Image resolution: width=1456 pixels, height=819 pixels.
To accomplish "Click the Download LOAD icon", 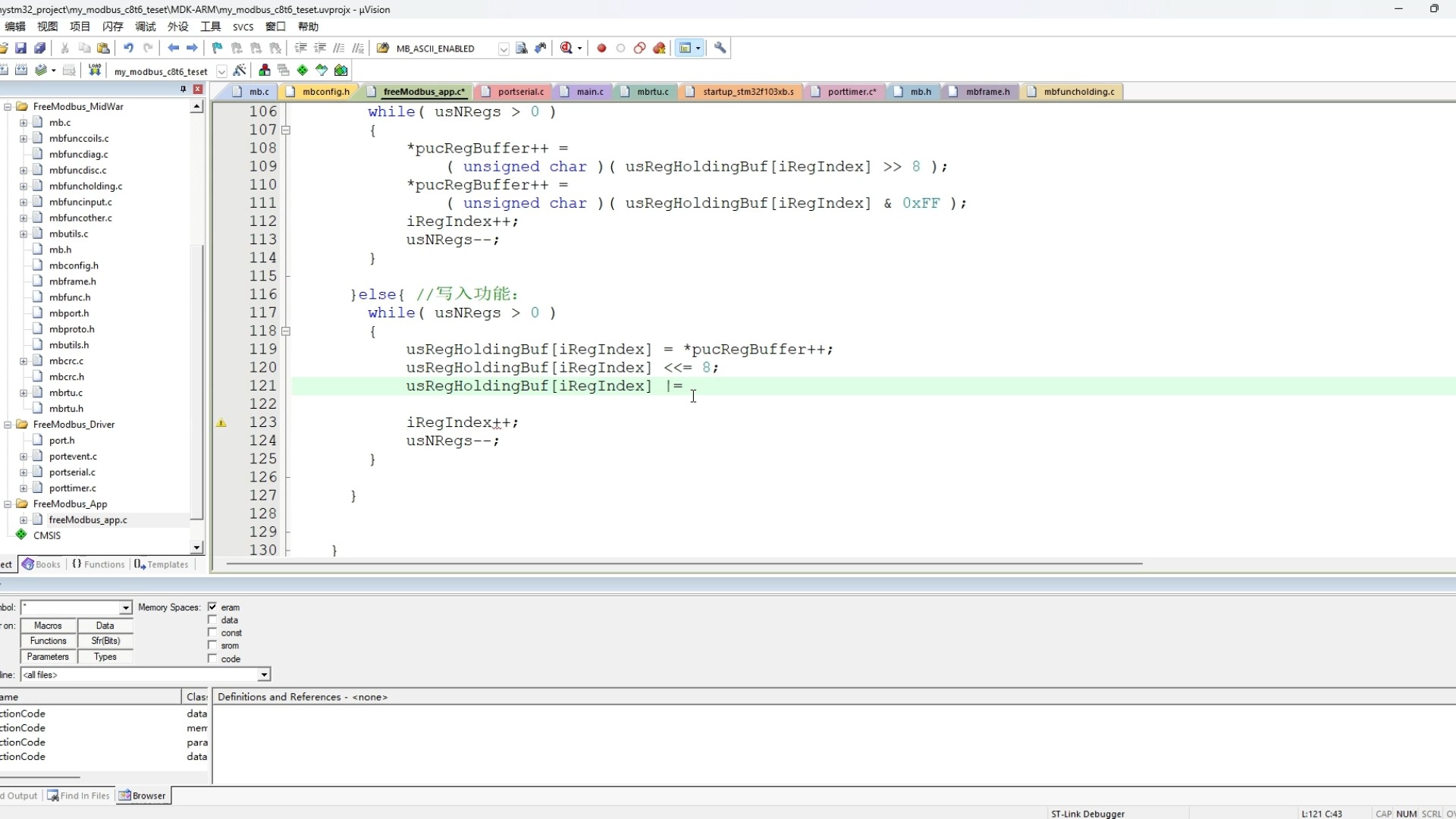I will [95, 71].
